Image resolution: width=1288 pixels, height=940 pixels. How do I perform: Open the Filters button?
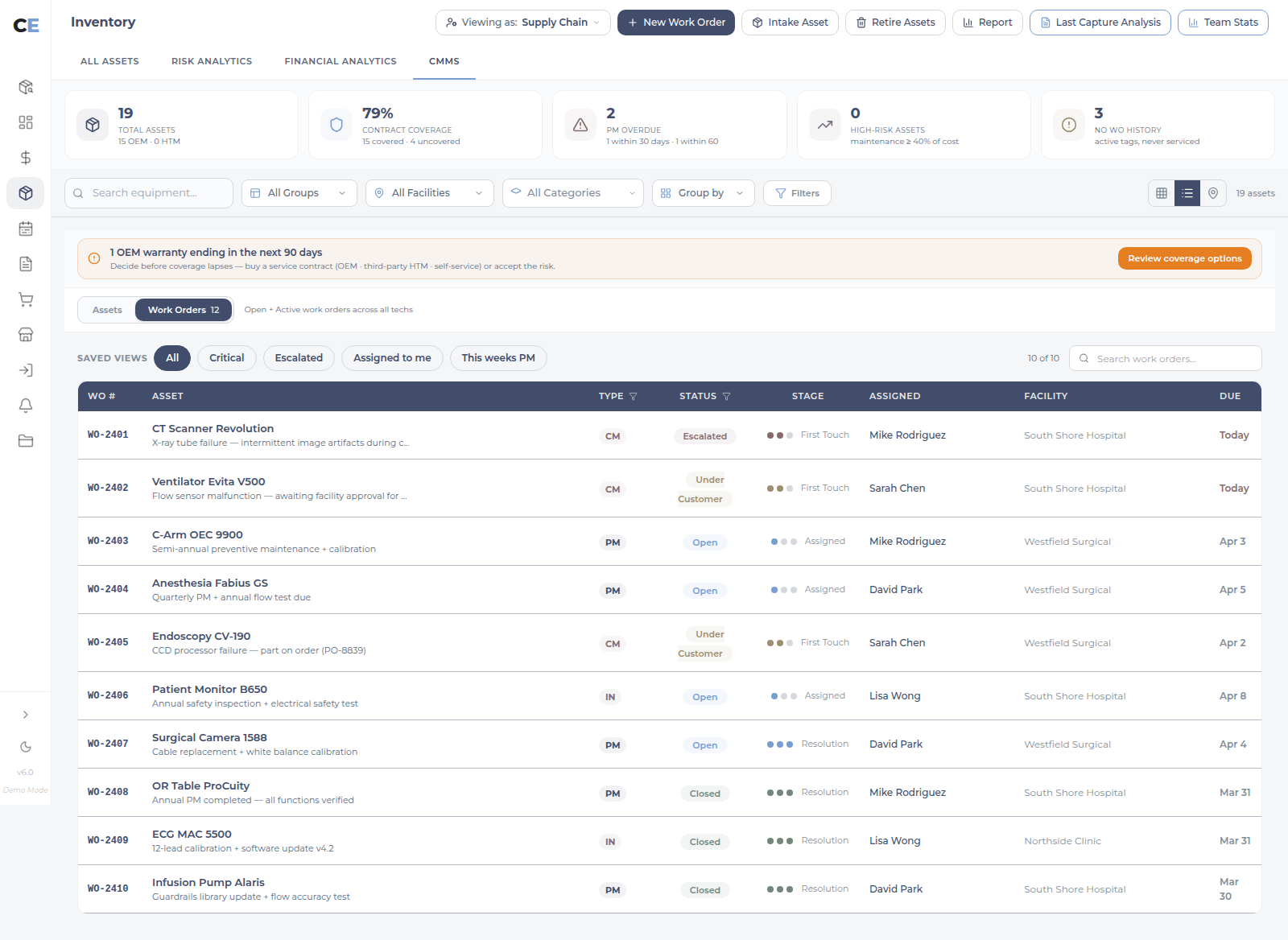(797, 193)
